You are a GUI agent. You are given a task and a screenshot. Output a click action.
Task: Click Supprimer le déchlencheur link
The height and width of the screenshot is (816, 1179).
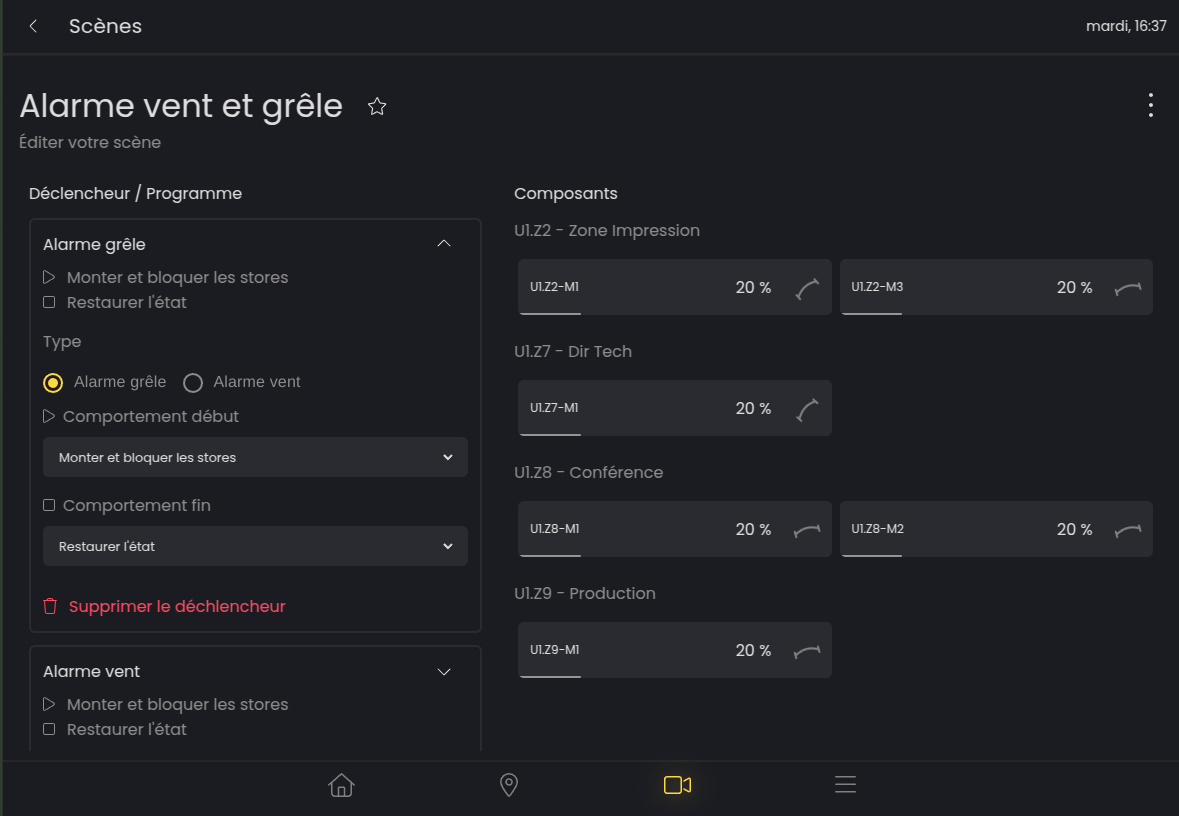click(x=177, y=606)
